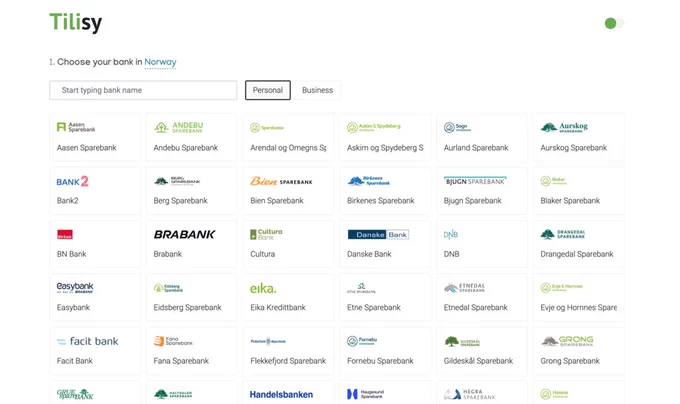Viewport: 680px width, 404px height.
Task: Choose 'Eika Kredittbank' name text
Action: (278, 307)
